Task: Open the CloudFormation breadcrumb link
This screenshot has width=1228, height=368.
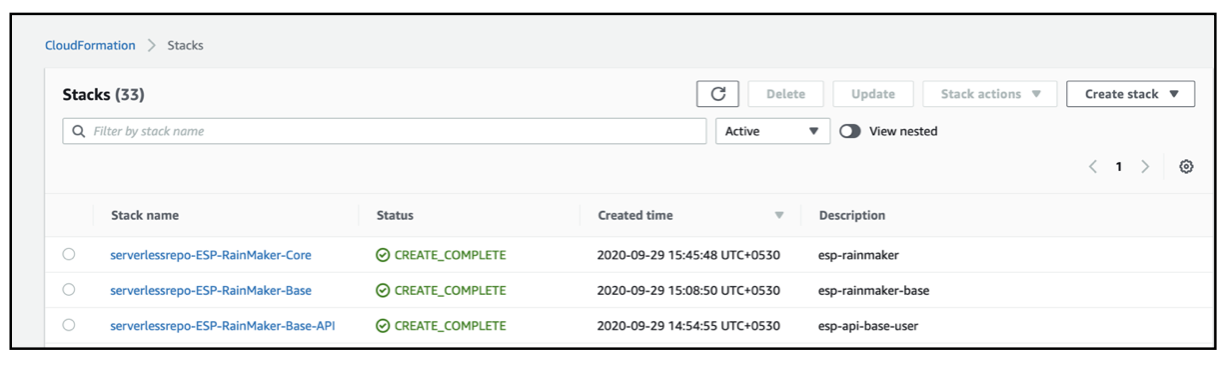Action: click(90, 45)
